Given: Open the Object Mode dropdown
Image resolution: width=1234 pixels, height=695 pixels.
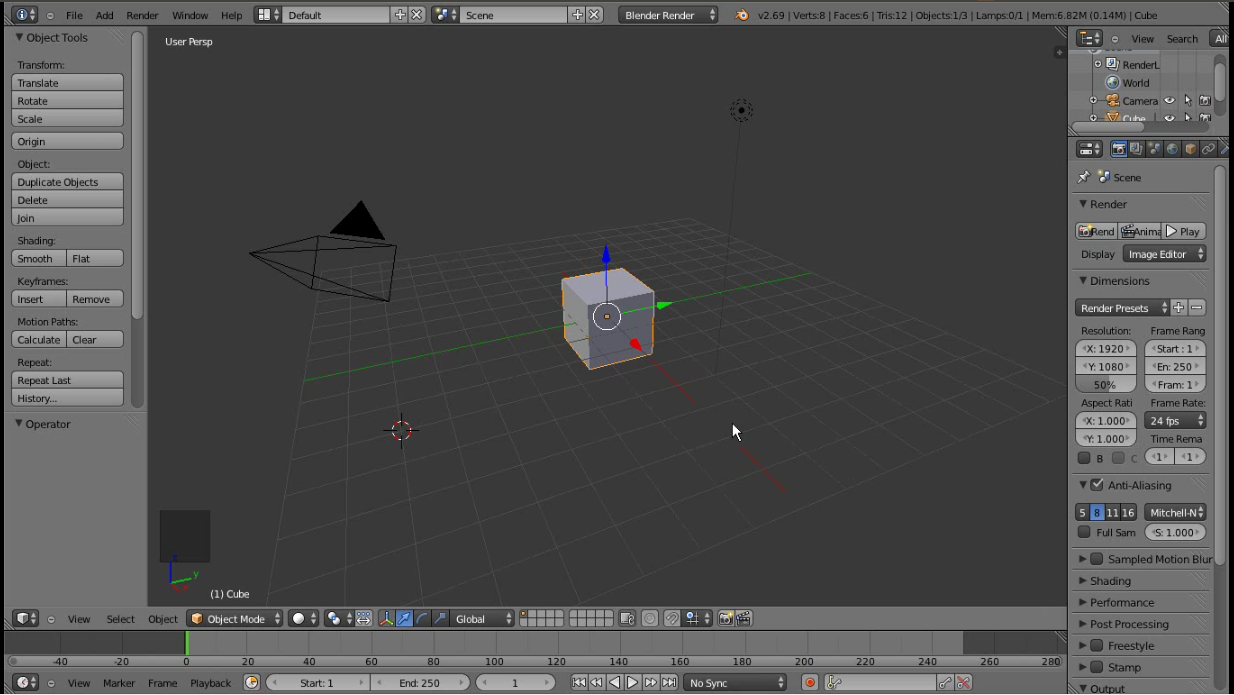Looking at the screenshot, I should pyautogui.click(x=236, y=619).
